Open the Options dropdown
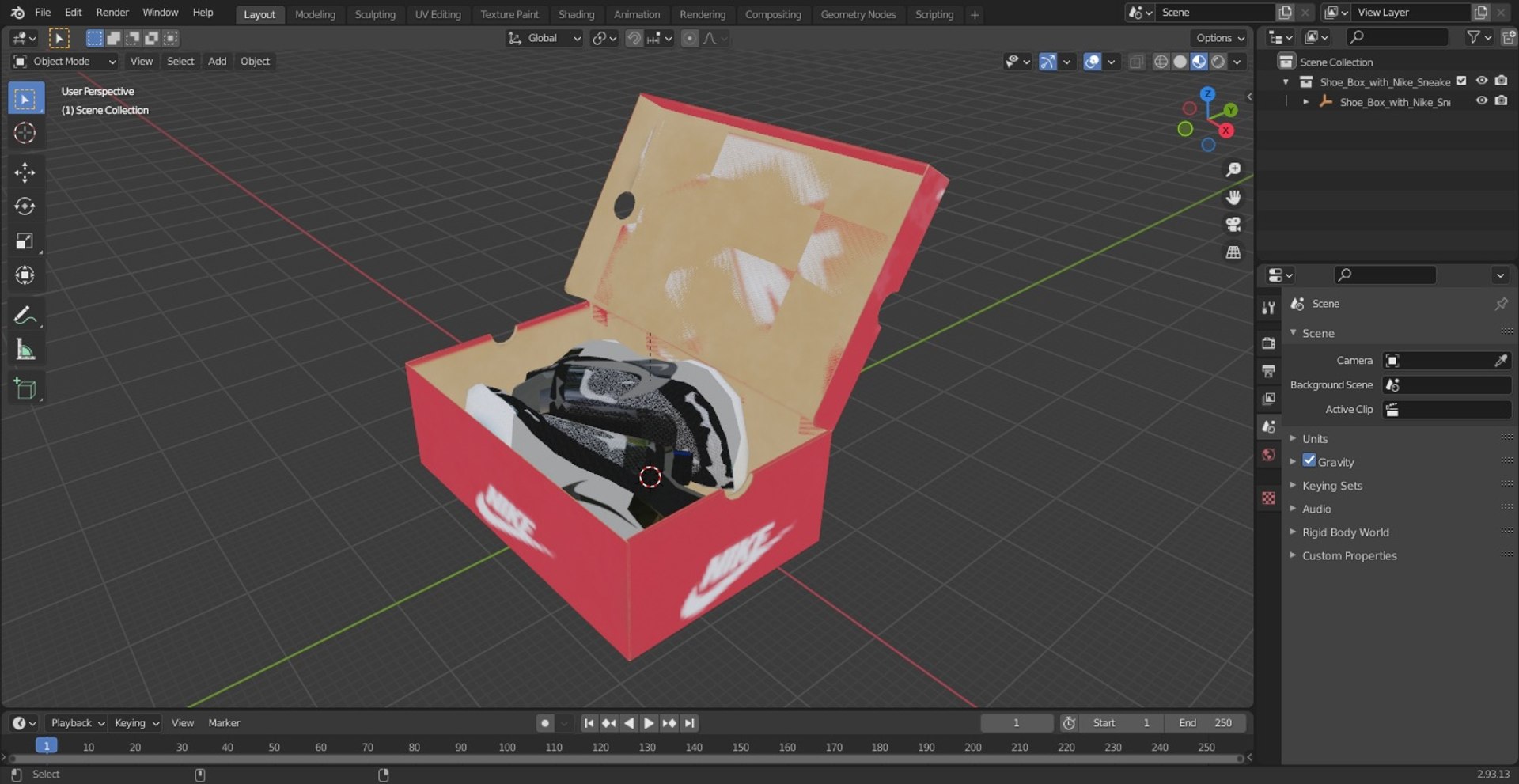This screenshot has width=1519, height=784. coord(1219,38)
